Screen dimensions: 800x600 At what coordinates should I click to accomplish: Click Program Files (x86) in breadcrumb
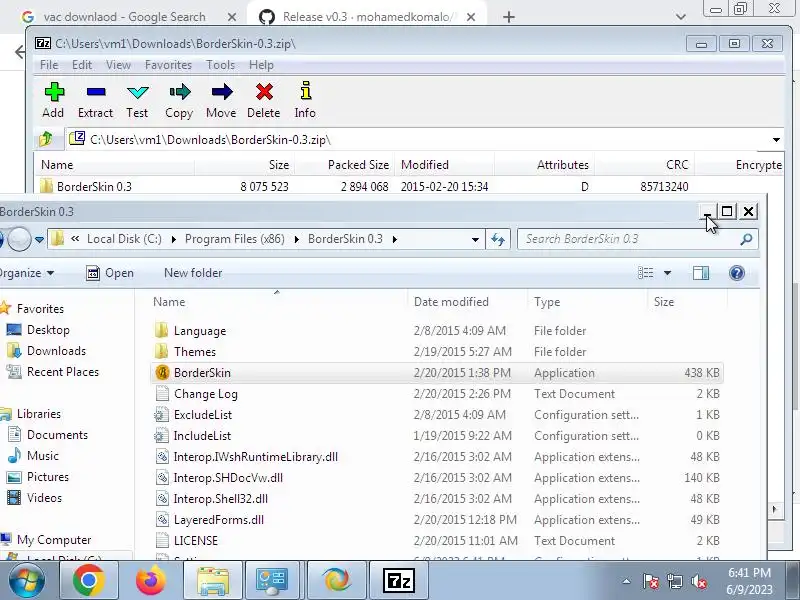pos(235,239)
